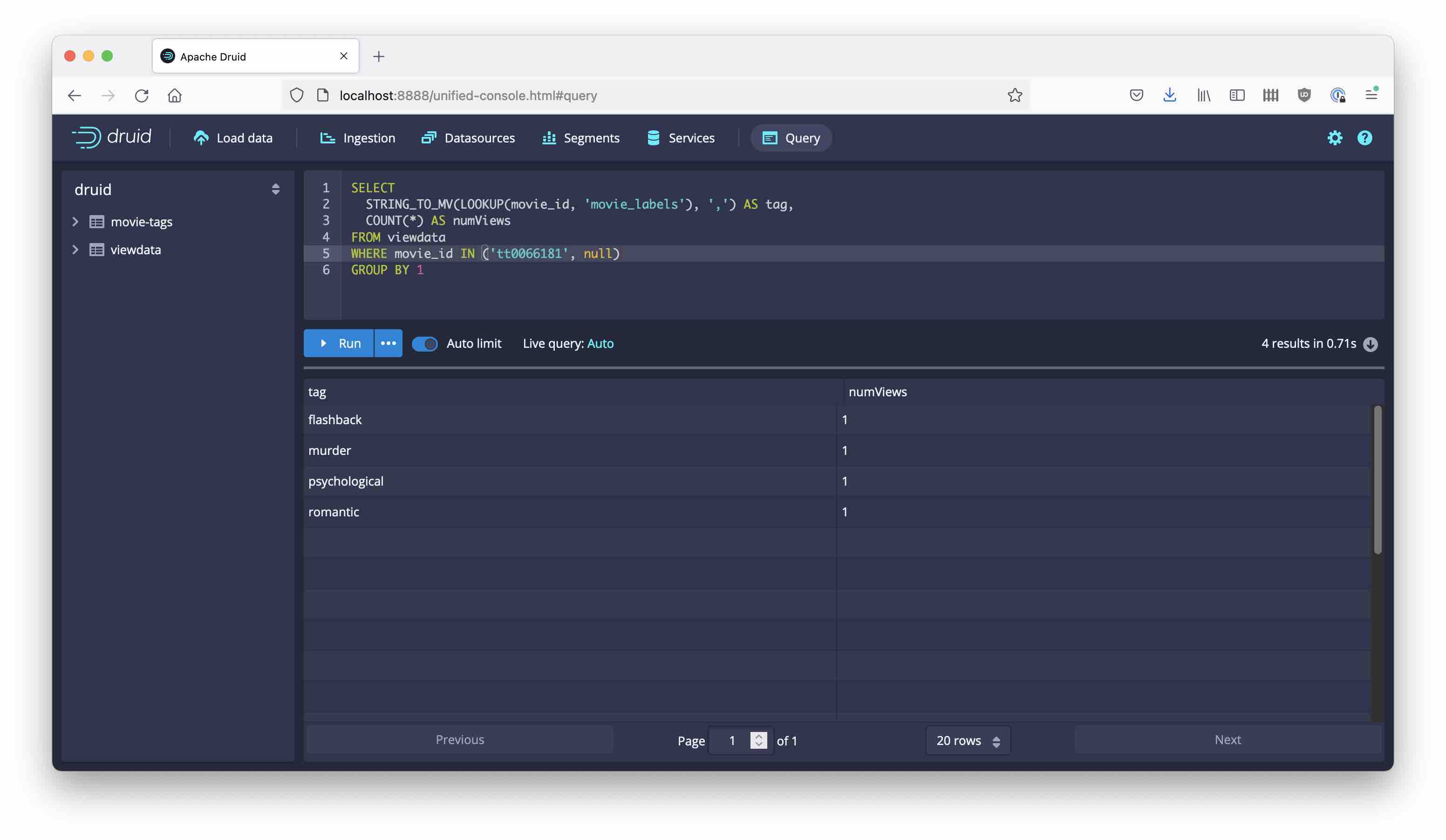Click the results table vertical scrollbar
Viewport: 1446px width, 840px height.
(1377, 479)
